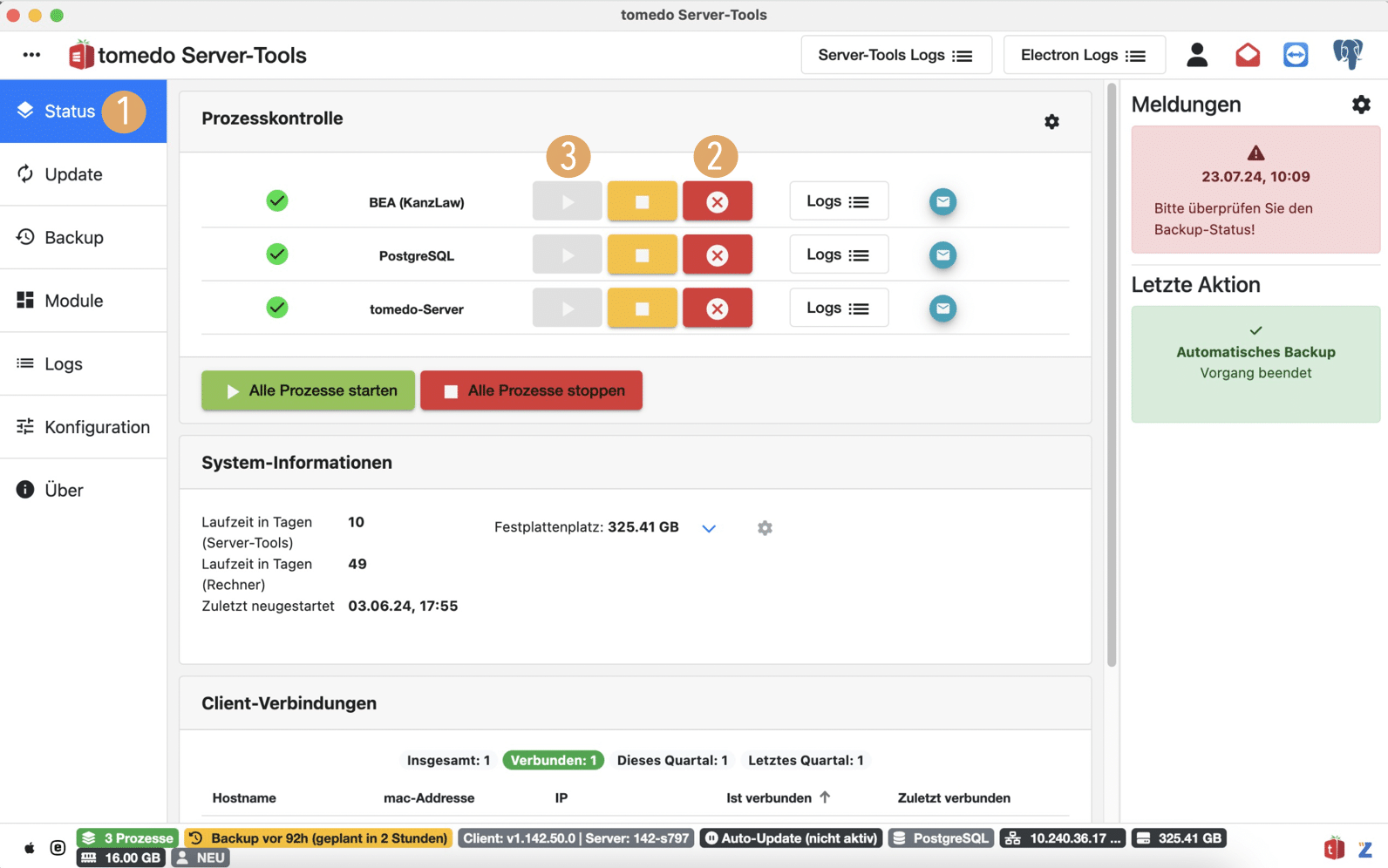
Task: Send PostgreSQL logs via mail icon
Action: coord(942,255)
